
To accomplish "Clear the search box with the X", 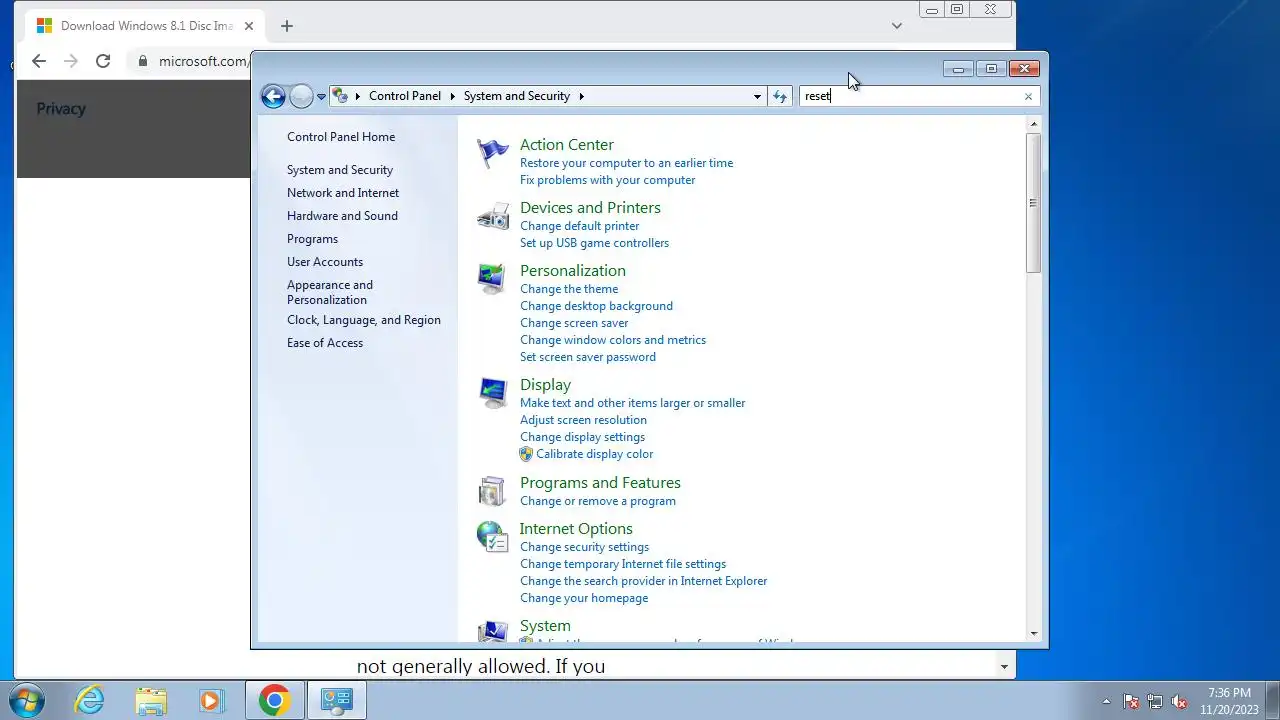I will click(1028, 97).
